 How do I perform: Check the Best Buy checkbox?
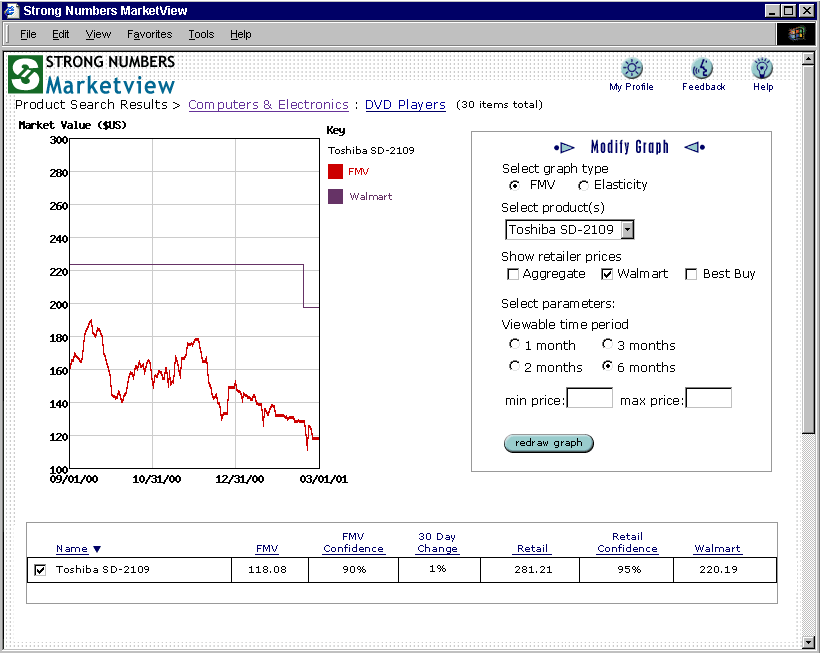pyautogui.click(x=691, y=274)
